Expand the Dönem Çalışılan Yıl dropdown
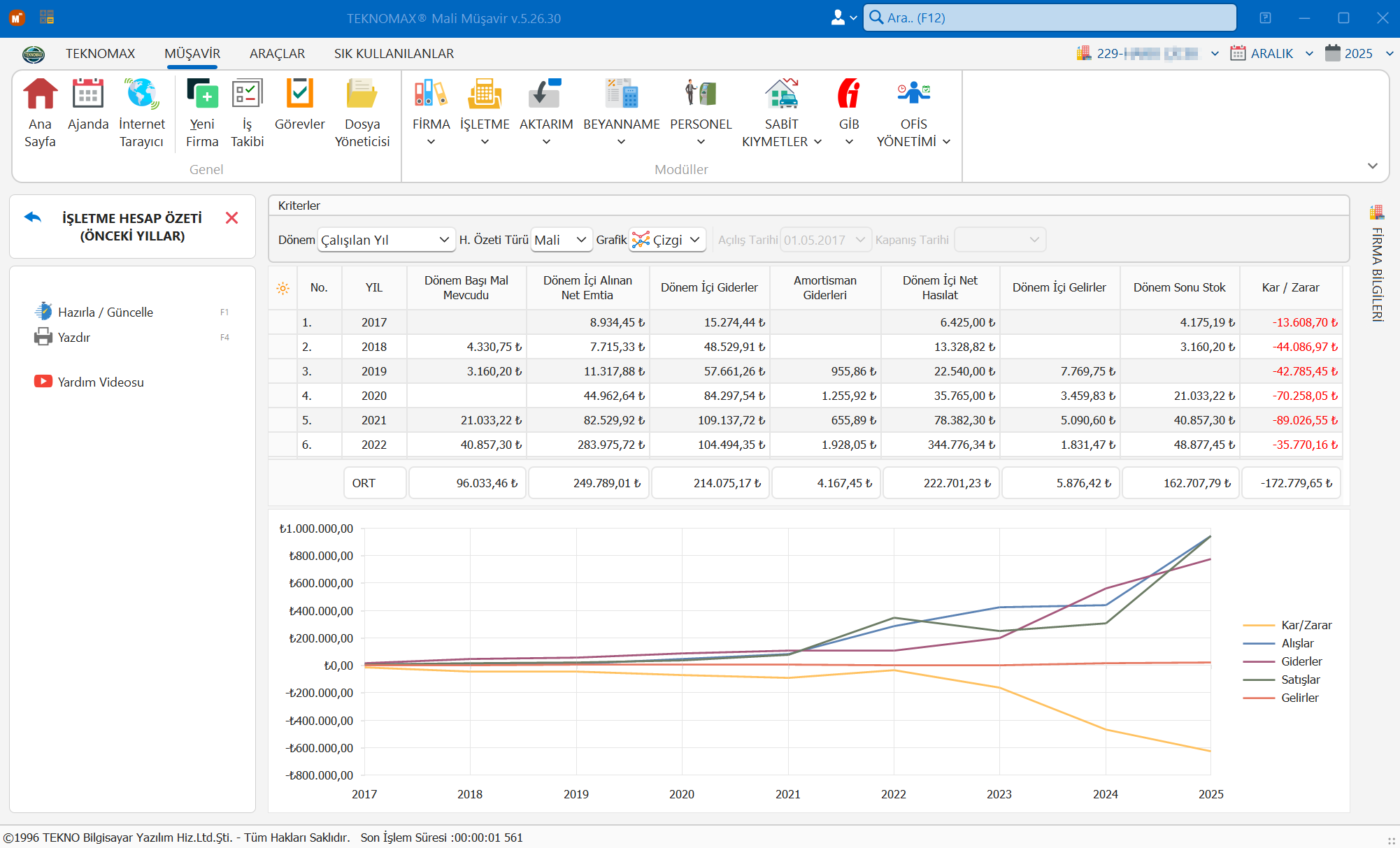This screenshot has width=1400, height=848. tap(384, 240)
